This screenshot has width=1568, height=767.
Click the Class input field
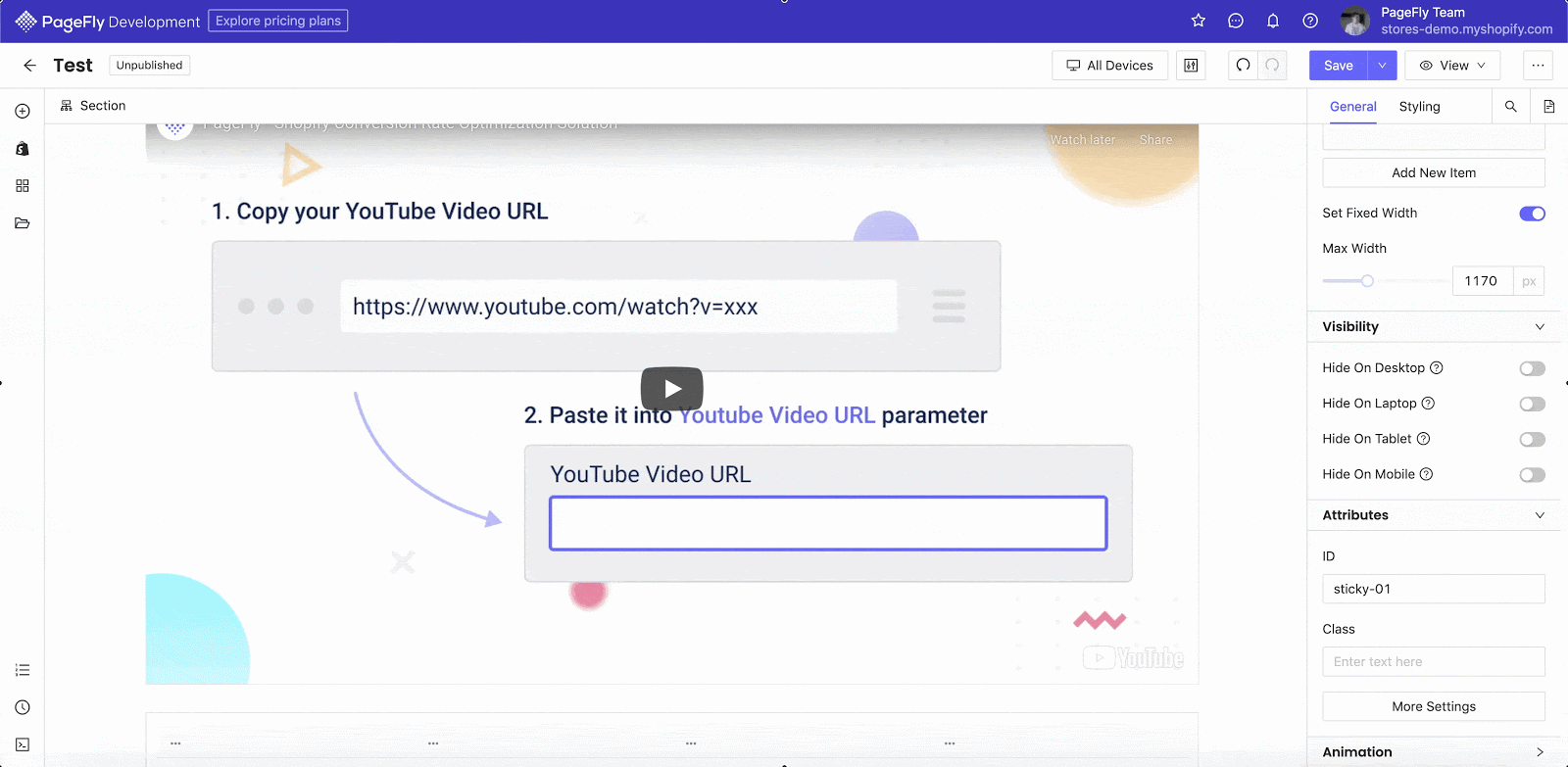(x=1434, y=661)
